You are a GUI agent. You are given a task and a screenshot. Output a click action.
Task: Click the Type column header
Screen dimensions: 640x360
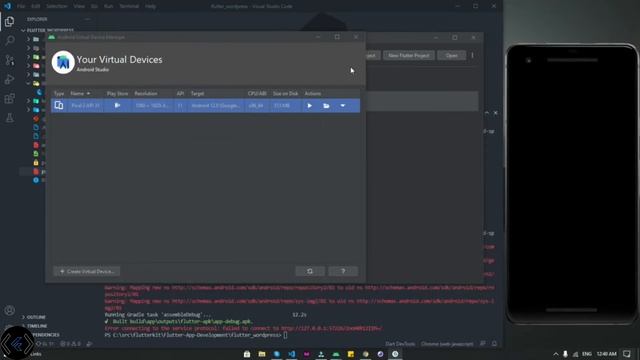59,93
